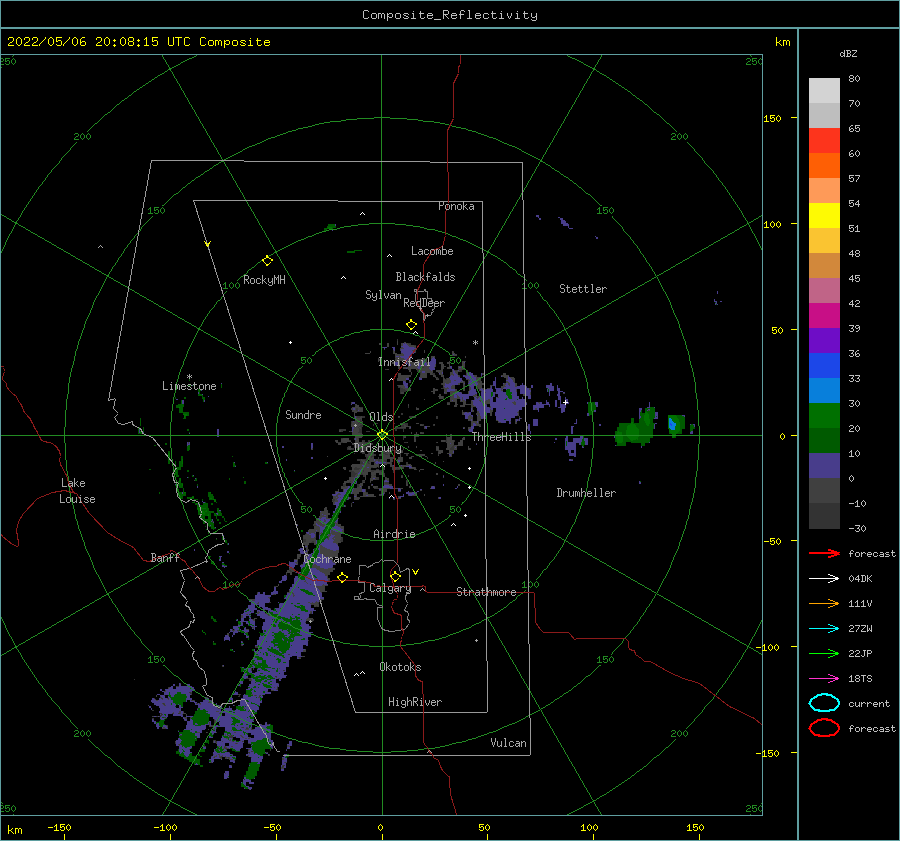This screenshot has width=900, height=841.
Task: Click the 20 dBZ green color swatch
Action: (x=824, y=415)
